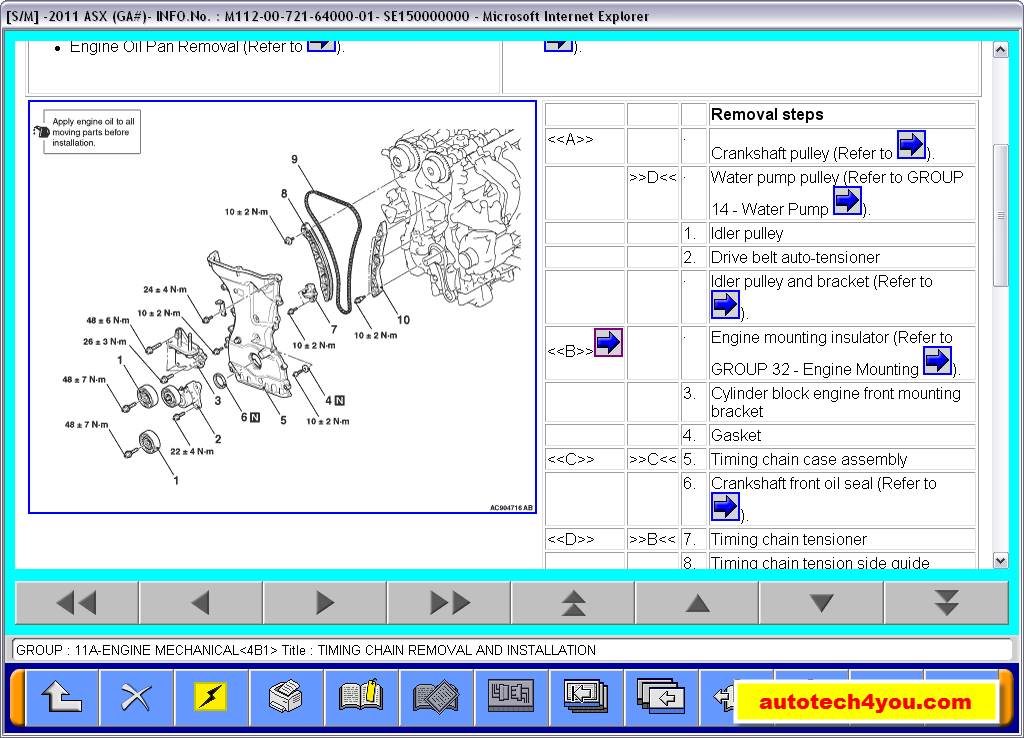Click the yellow lightning bolt icon
Viewport: 1024px width, 738px height.
click(x=211, y=697)
